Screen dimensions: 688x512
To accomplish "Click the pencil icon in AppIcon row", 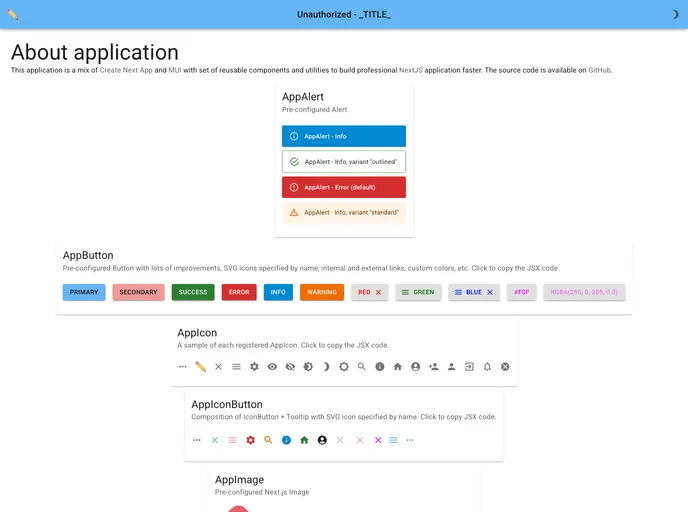I will click(x=201, y=366).
